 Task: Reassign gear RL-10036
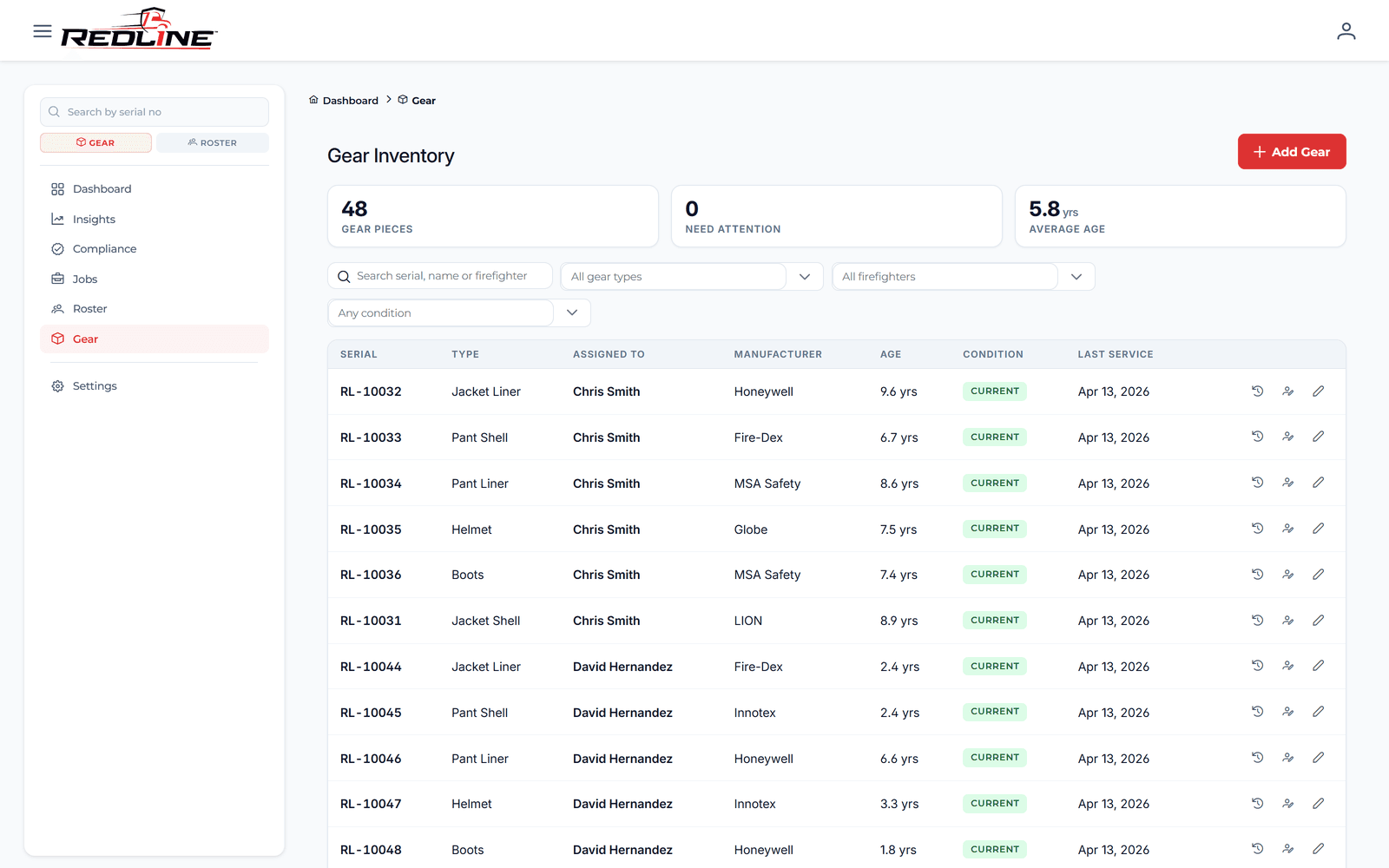coord(1288,575)
